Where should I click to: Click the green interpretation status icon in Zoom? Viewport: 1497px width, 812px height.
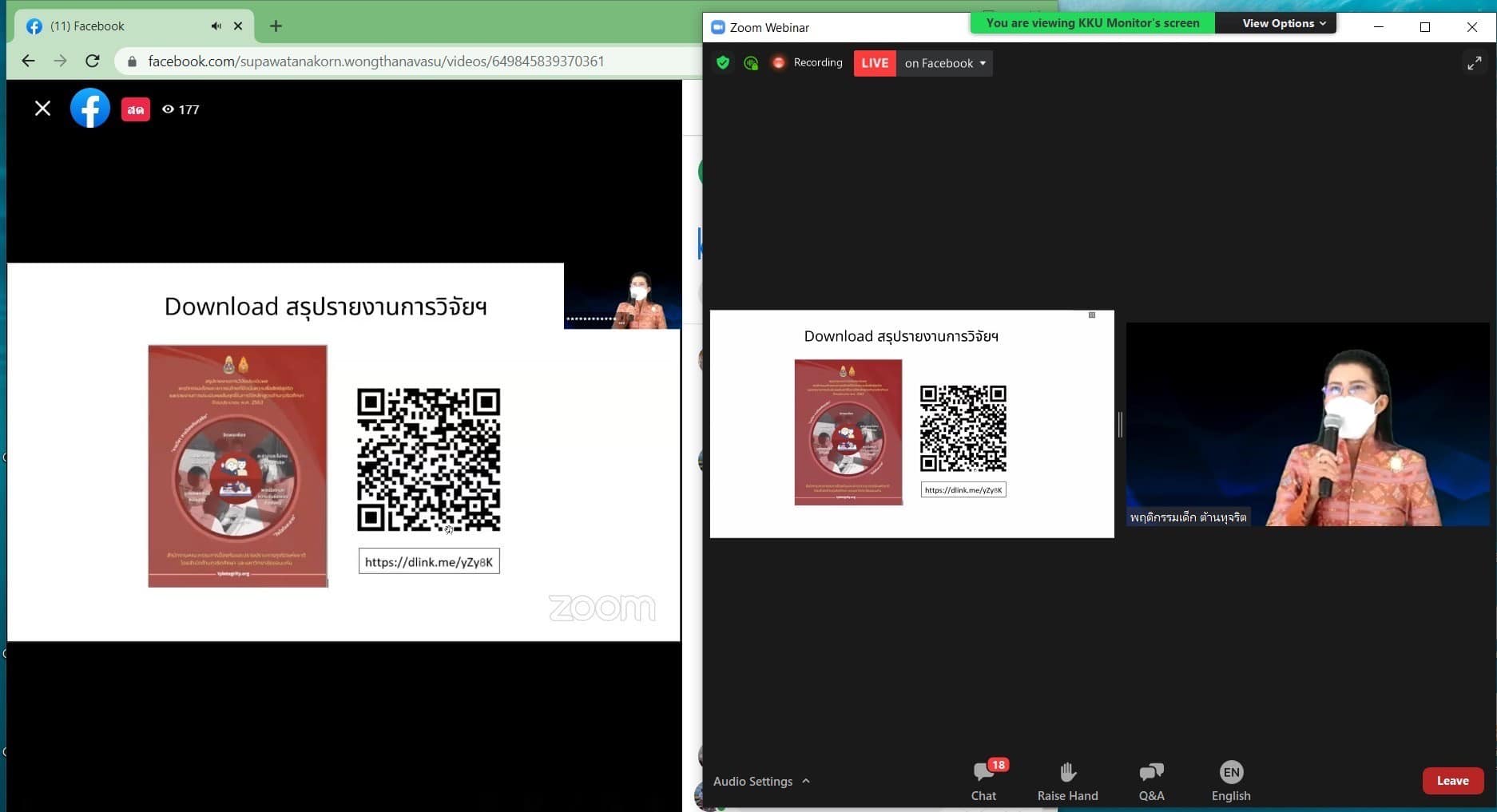(x=751, y=62)
